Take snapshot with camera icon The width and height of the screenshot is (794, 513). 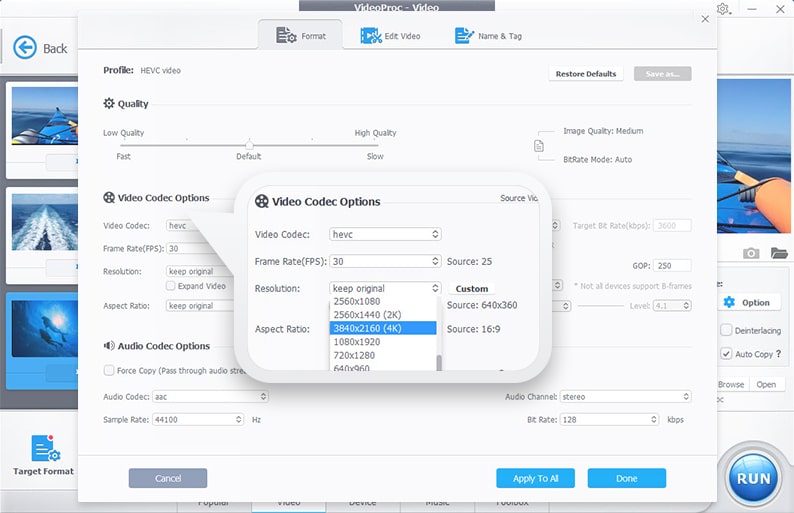pos(751,253)
